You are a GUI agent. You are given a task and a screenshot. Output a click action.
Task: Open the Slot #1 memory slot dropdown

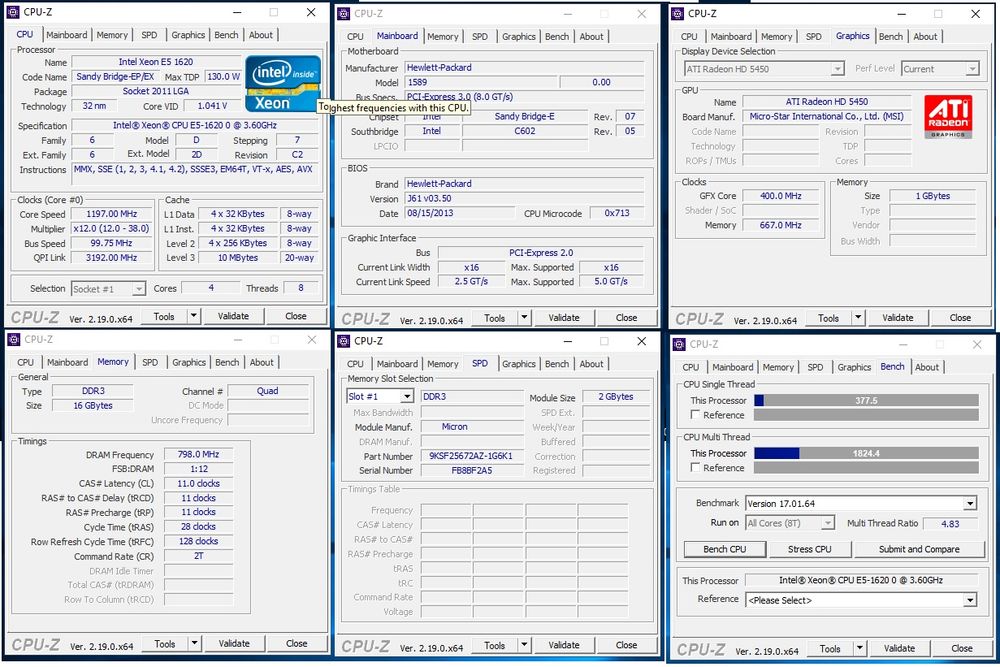407,396
